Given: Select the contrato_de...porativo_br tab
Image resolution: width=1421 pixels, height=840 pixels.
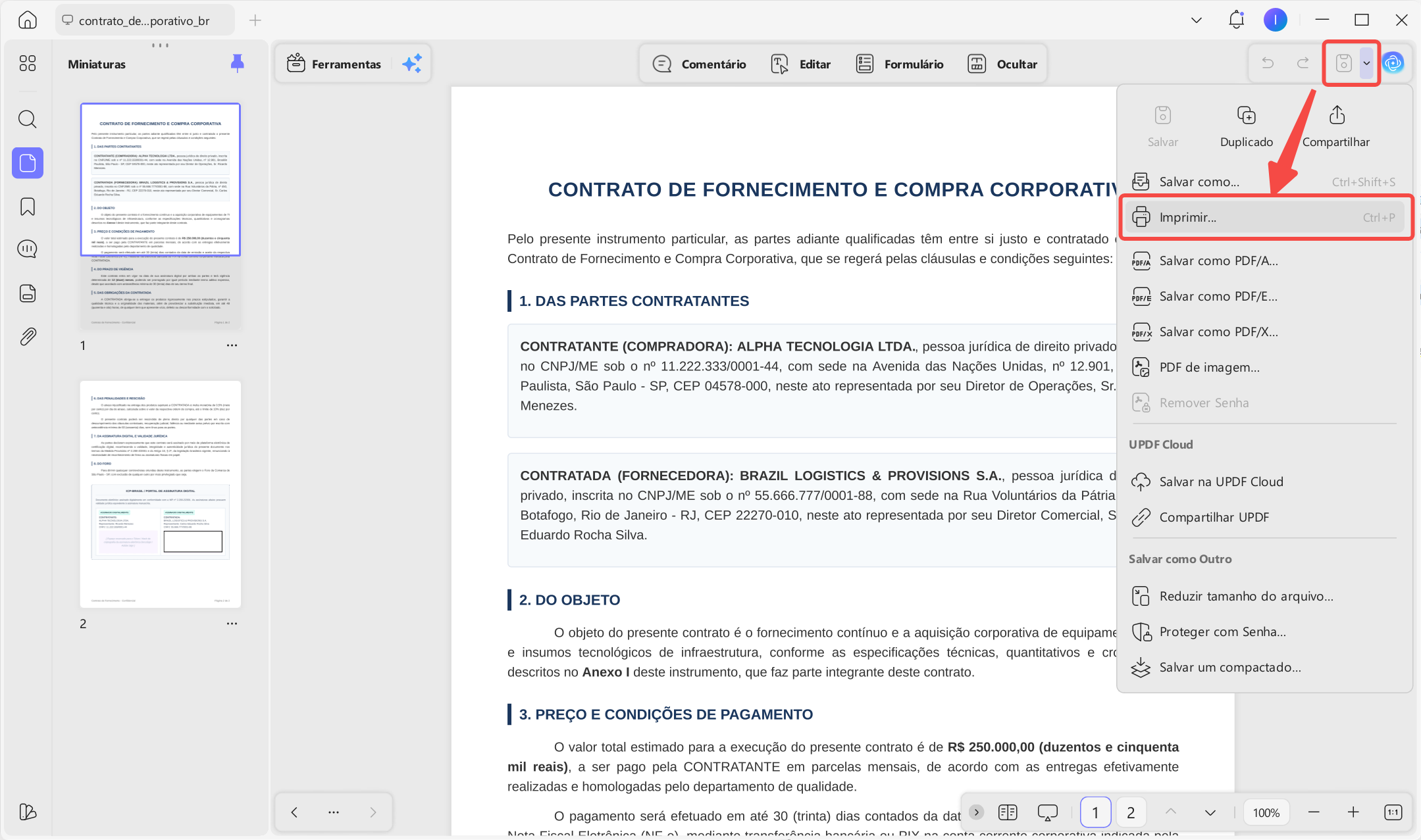Looking at the screenshot, I should [144, 20].
